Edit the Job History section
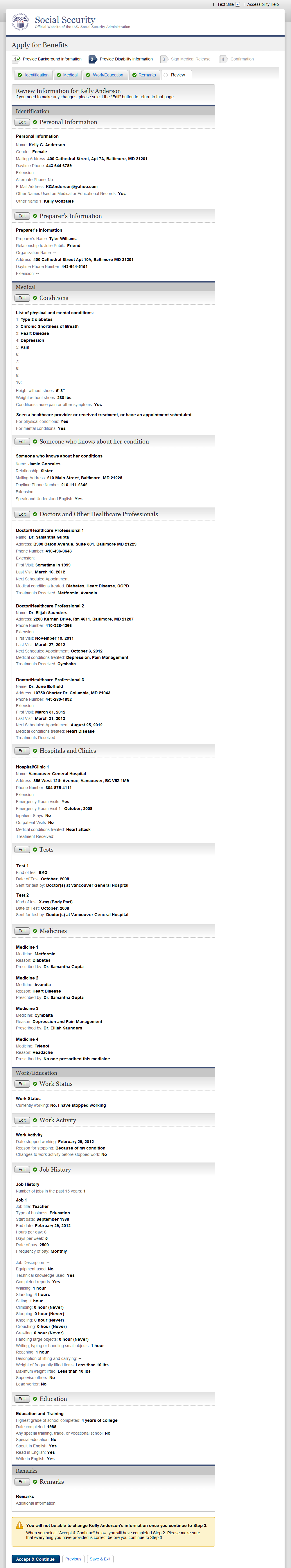 point(22,1169)
